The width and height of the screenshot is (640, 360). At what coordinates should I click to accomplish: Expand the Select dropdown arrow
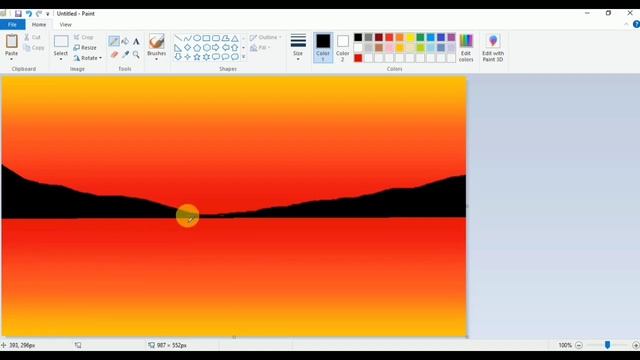point(61,60)
